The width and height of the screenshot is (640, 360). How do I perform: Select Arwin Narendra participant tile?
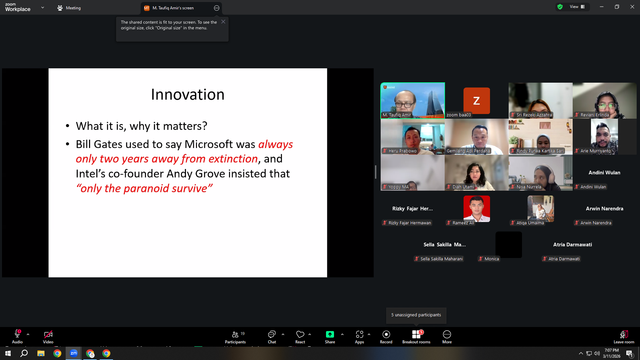click(604, 209)
